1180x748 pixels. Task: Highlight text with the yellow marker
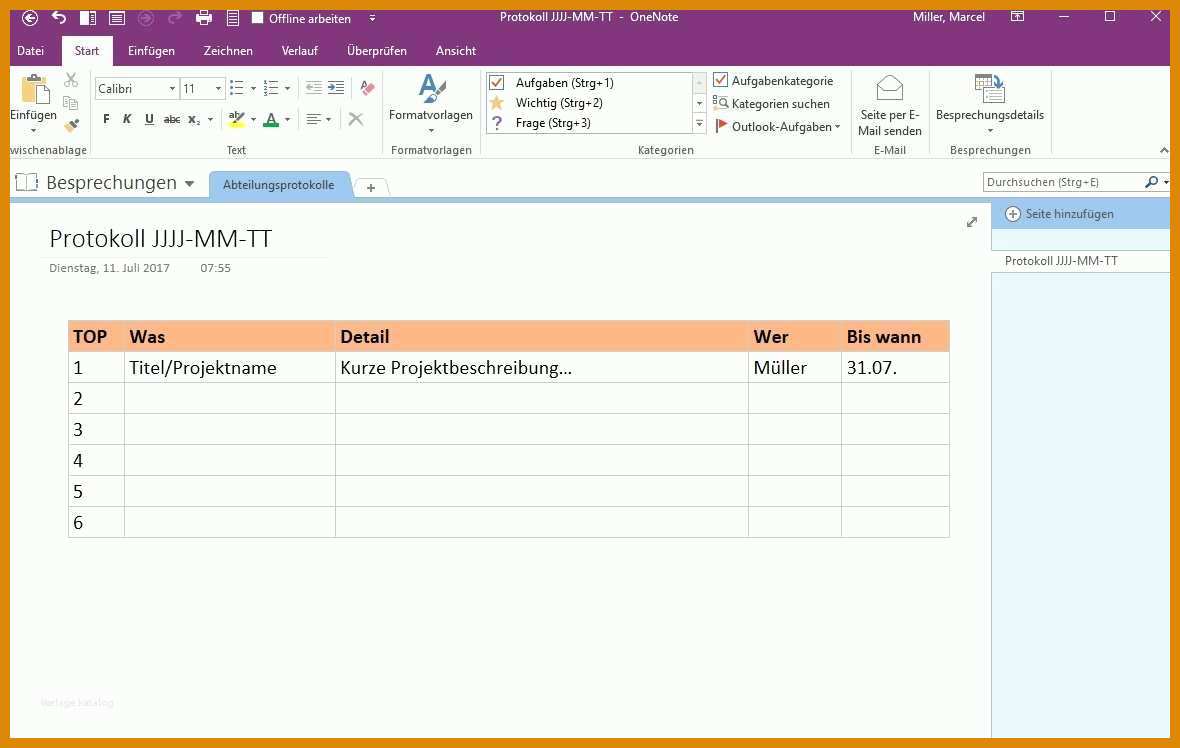point(236,119)
